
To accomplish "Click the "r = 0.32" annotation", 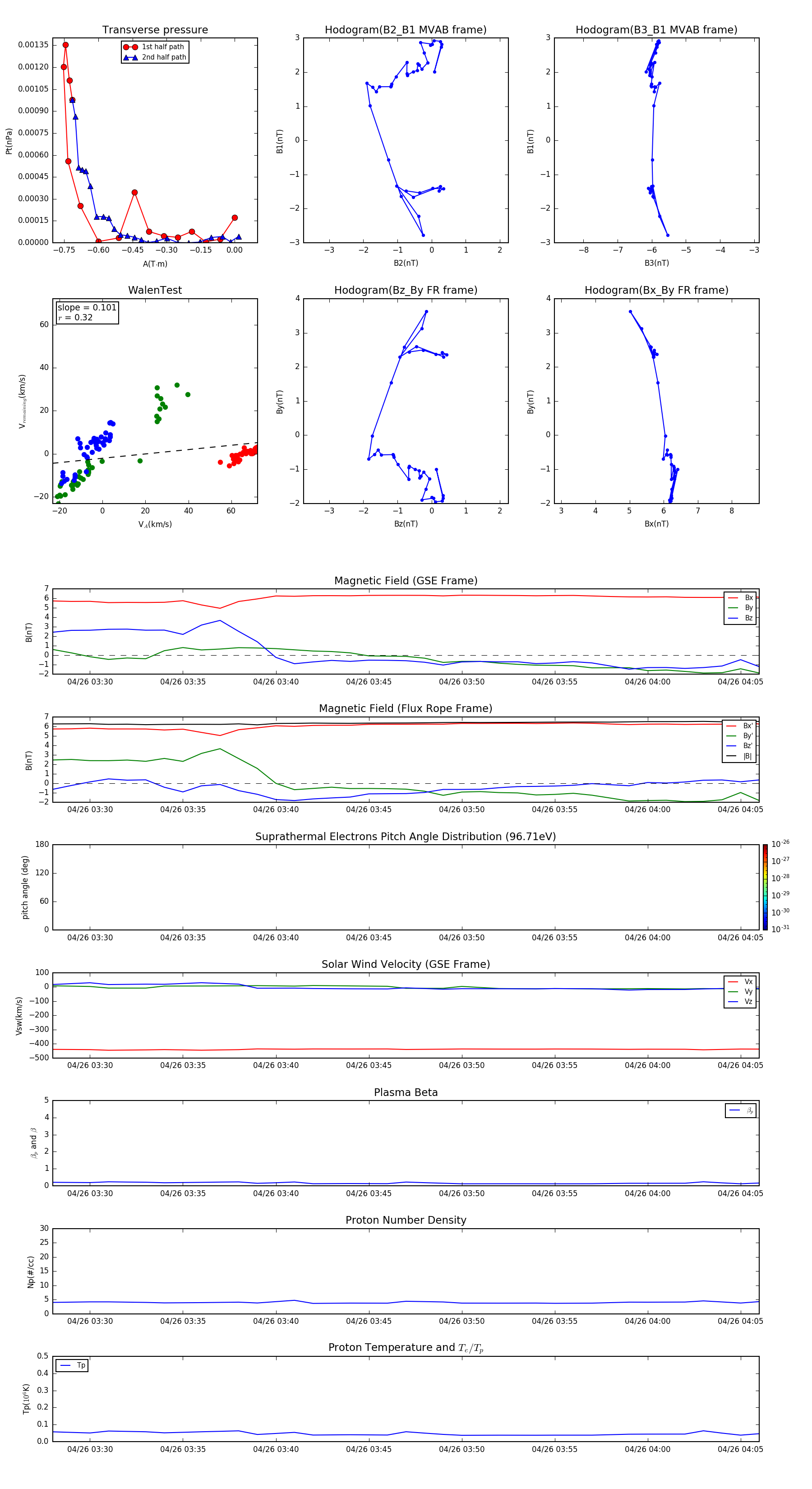I will pyautogui.click(x=75, y=317).
